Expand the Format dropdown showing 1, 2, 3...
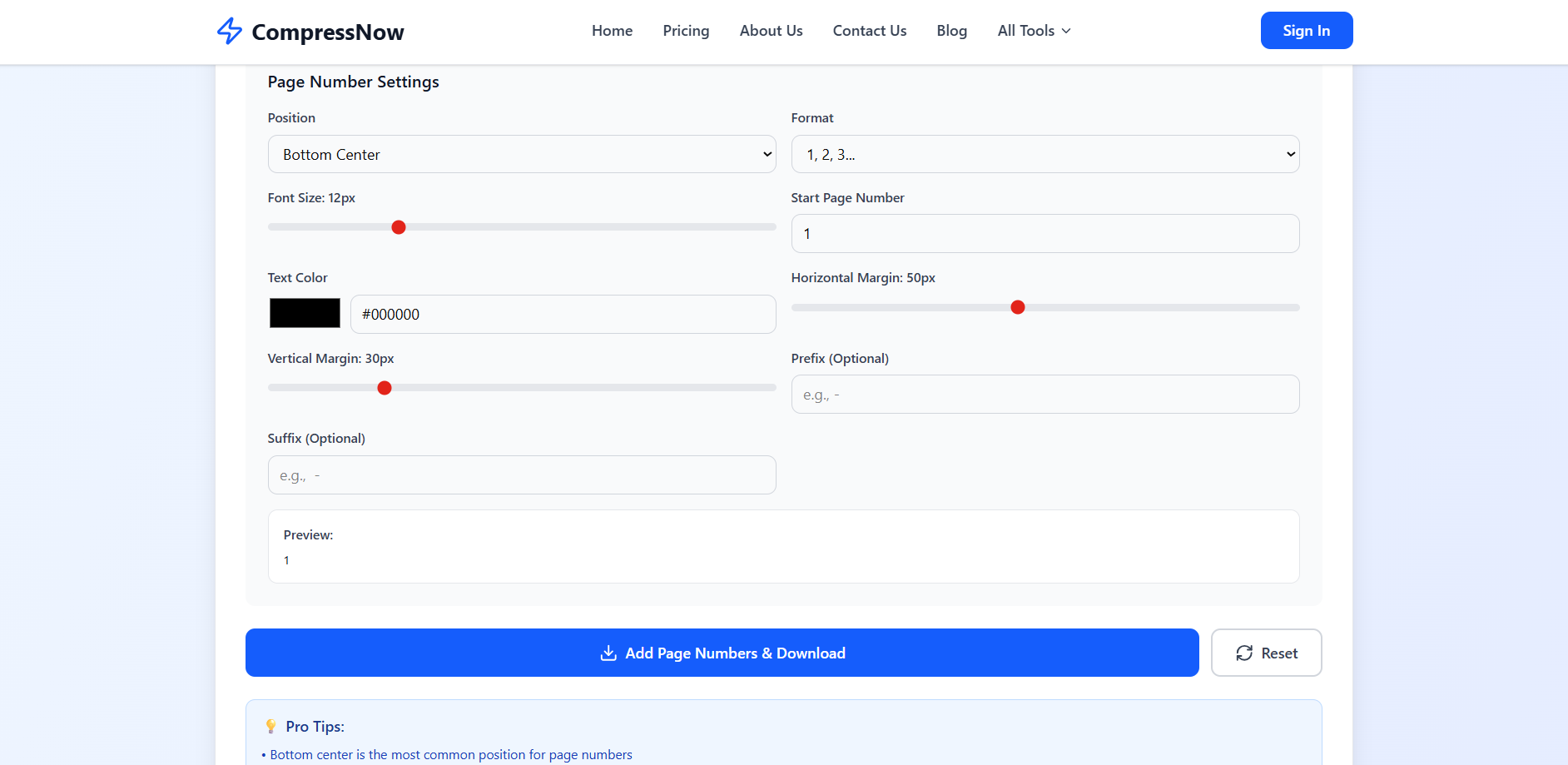 1045,154
